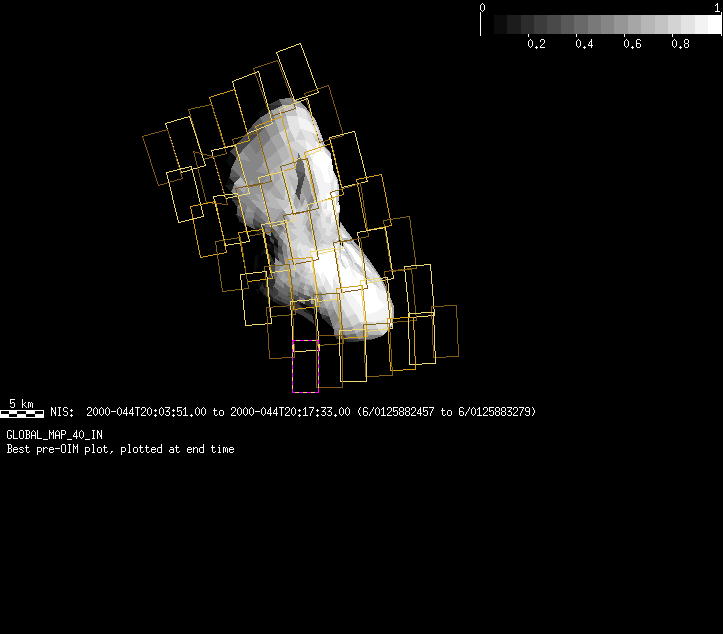
Task: Click the 'NIS:' instrument label
Action: pos(62,412)
